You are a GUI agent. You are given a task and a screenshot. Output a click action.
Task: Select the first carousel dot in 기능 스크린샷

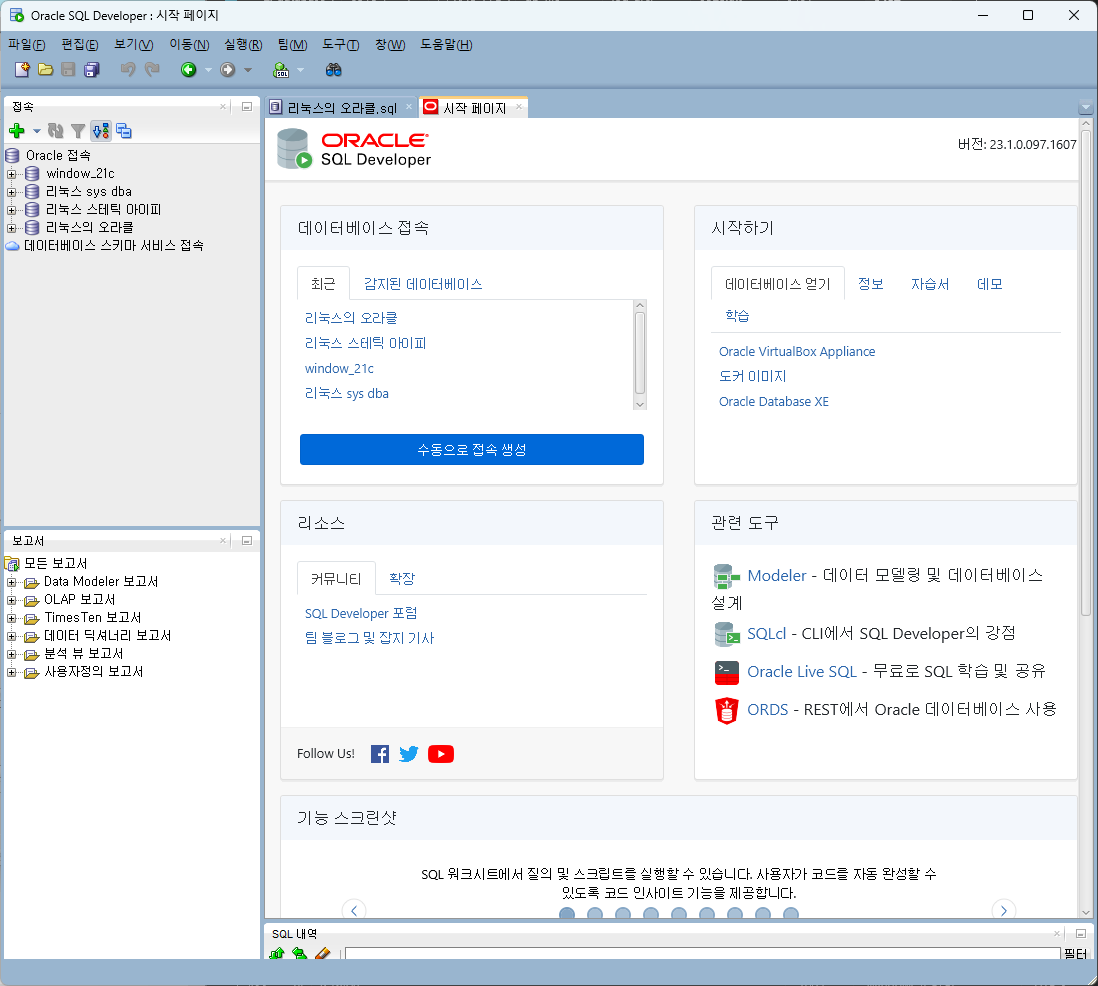coord(567,913)
